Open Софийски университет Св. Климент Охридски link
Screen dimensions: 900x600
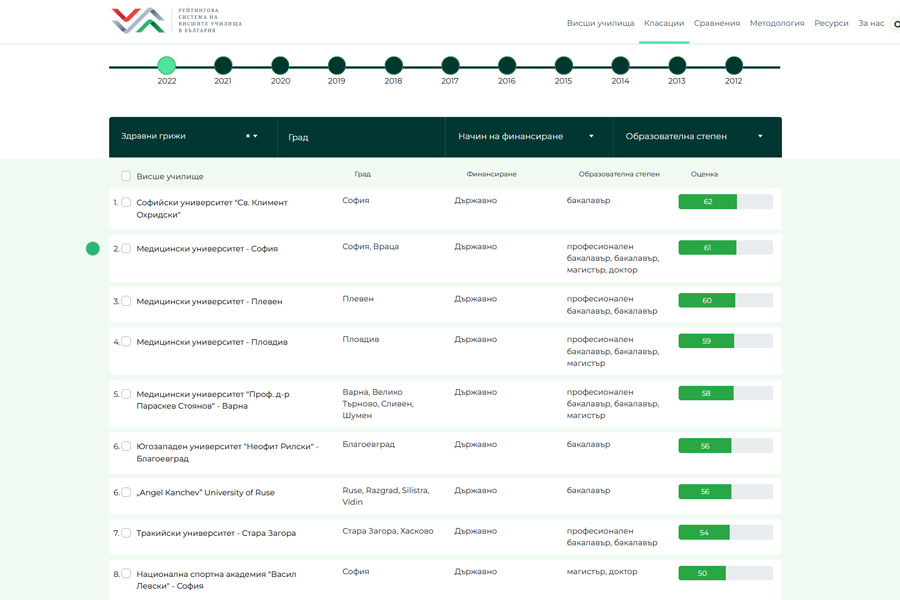coord(212,208)
